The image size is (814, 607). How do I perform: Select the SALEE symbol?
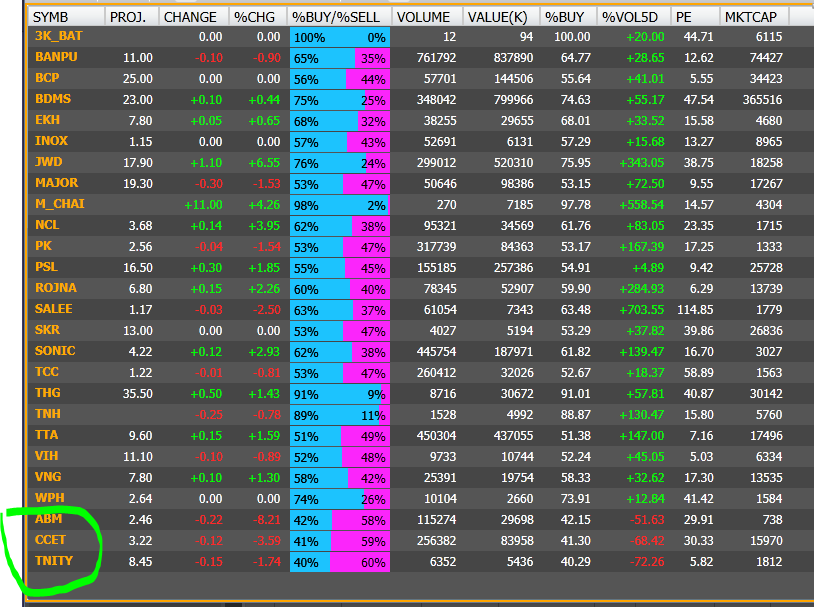pyautogui.click(x=53, y=309)
